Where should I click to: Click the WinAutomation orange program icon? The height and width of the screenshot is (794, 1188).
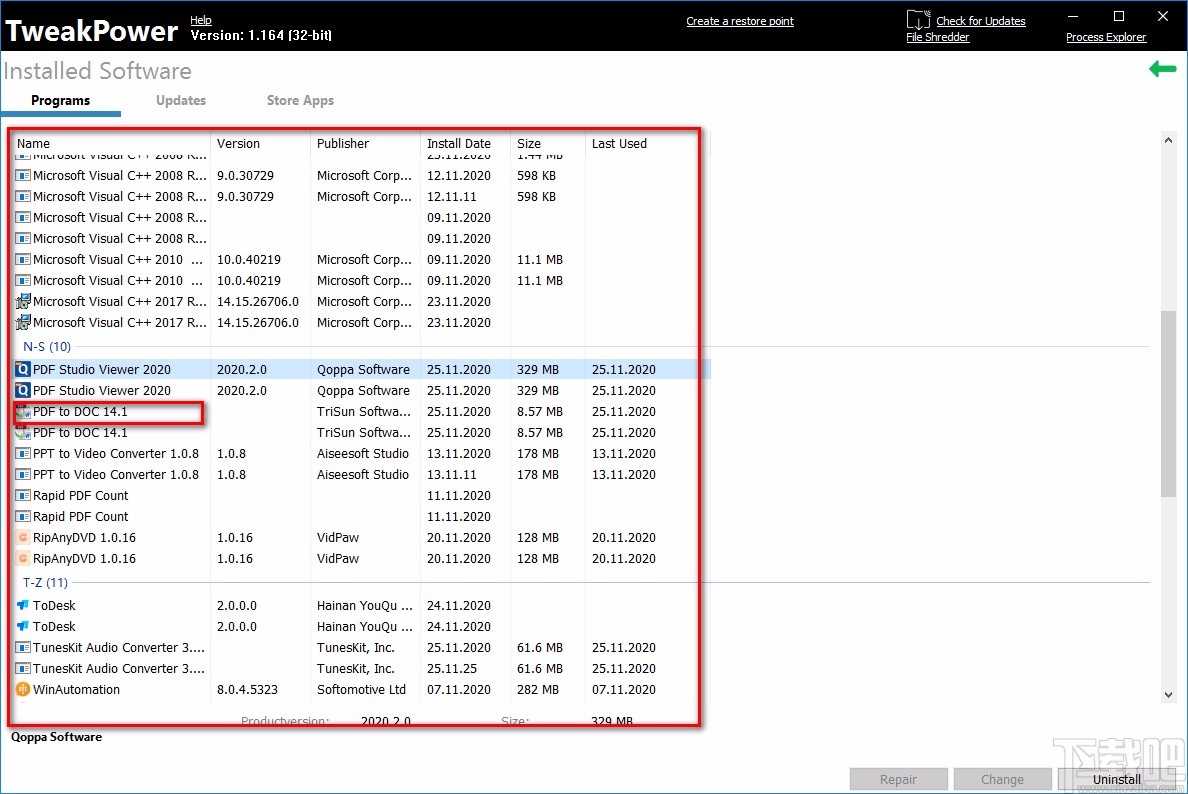pos(23,689)
